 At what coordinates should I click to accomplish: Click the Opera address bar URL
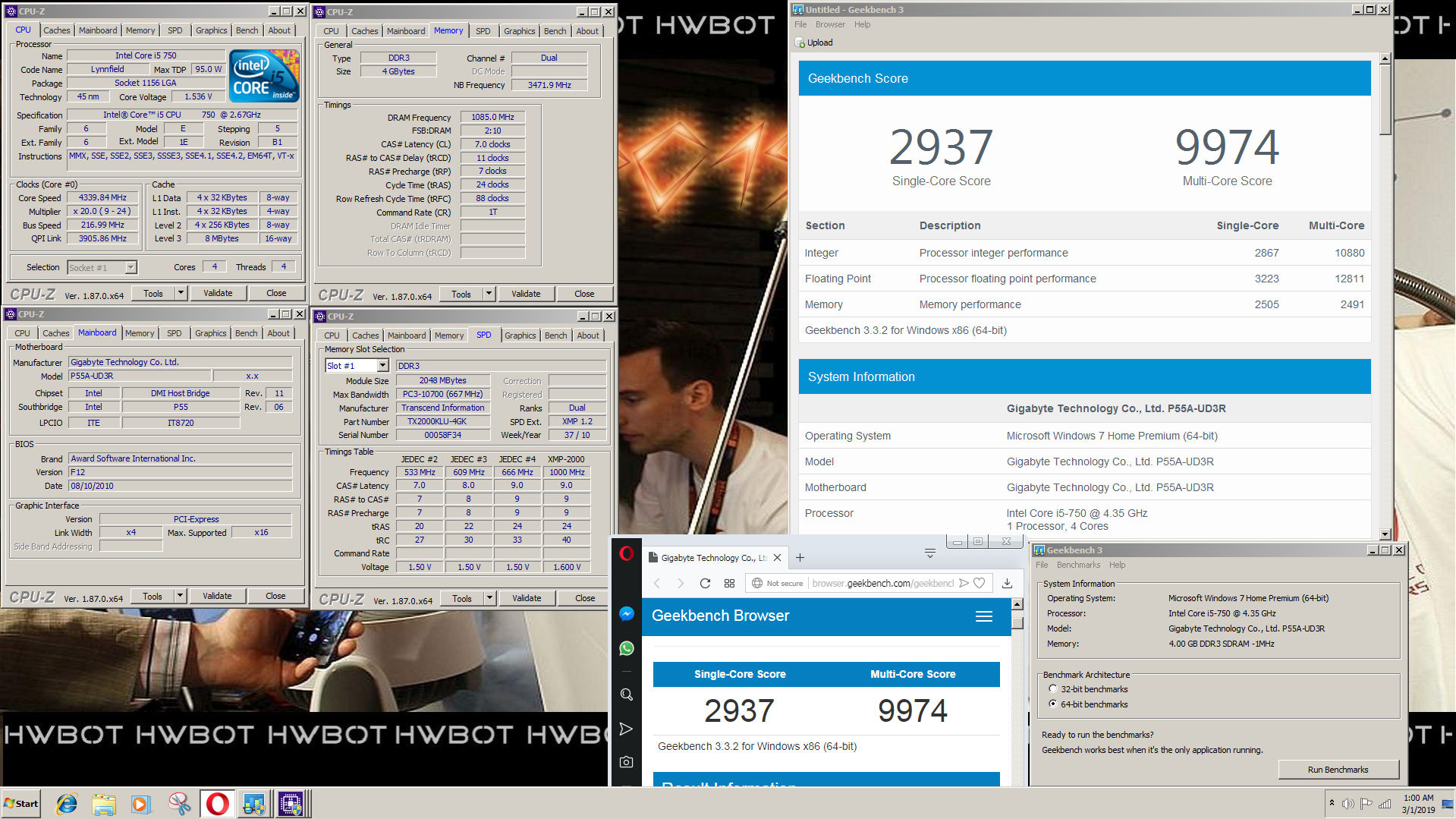click(882, 583)
